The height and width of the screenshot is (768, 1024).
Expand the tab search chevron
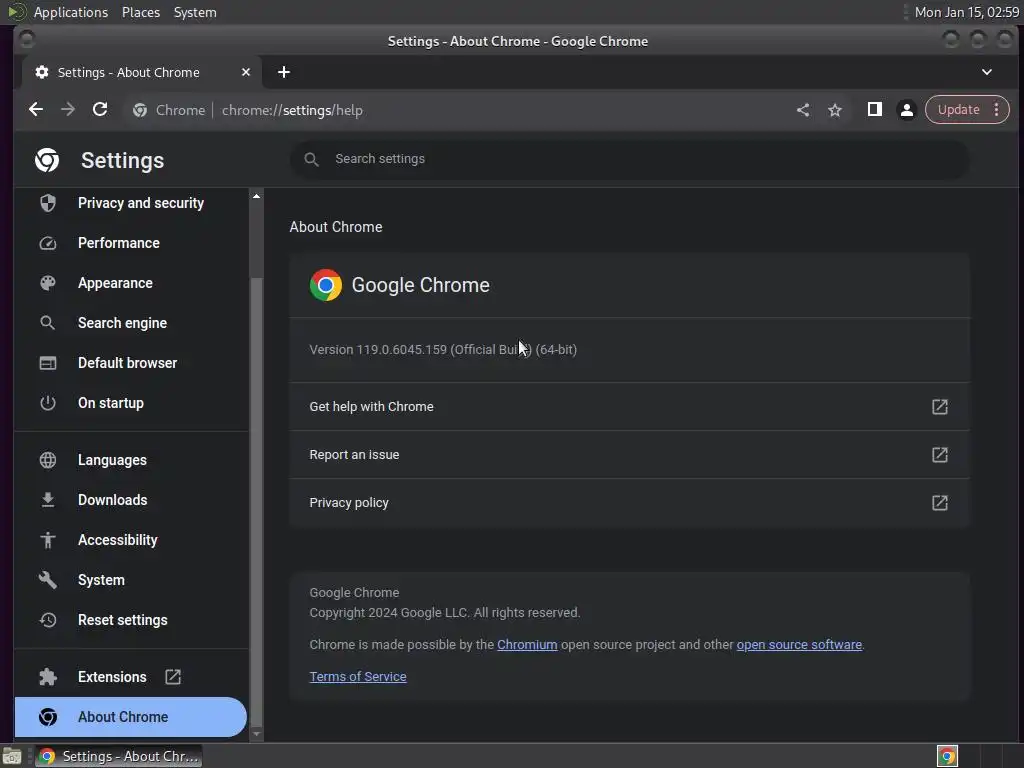pos(987,72)
